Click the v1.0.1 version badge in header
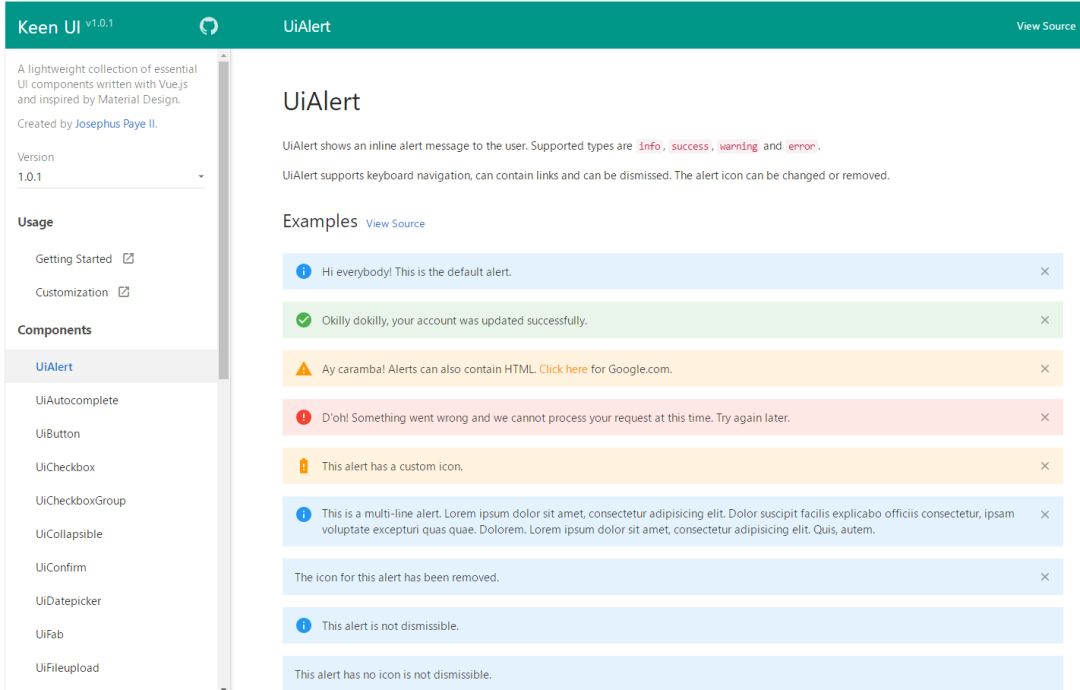Viewport: 1080px width, 690px height. click(x=99, y=23)
